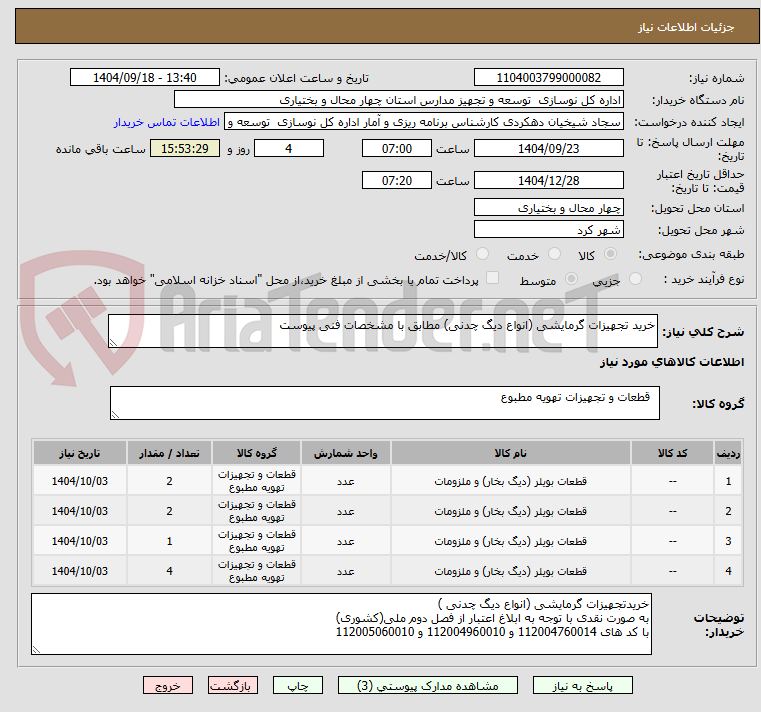The width and height of the screenshot is (761, 712).
Task: Click the شهر محل تحویل field شهر کرد
Action: pos(548,230)
